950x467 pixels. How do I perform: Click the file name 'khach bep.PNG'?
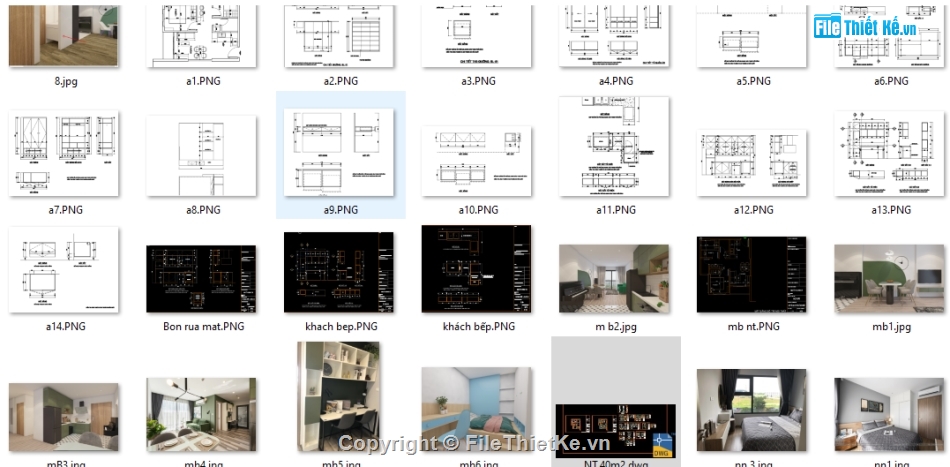[341, 326]
